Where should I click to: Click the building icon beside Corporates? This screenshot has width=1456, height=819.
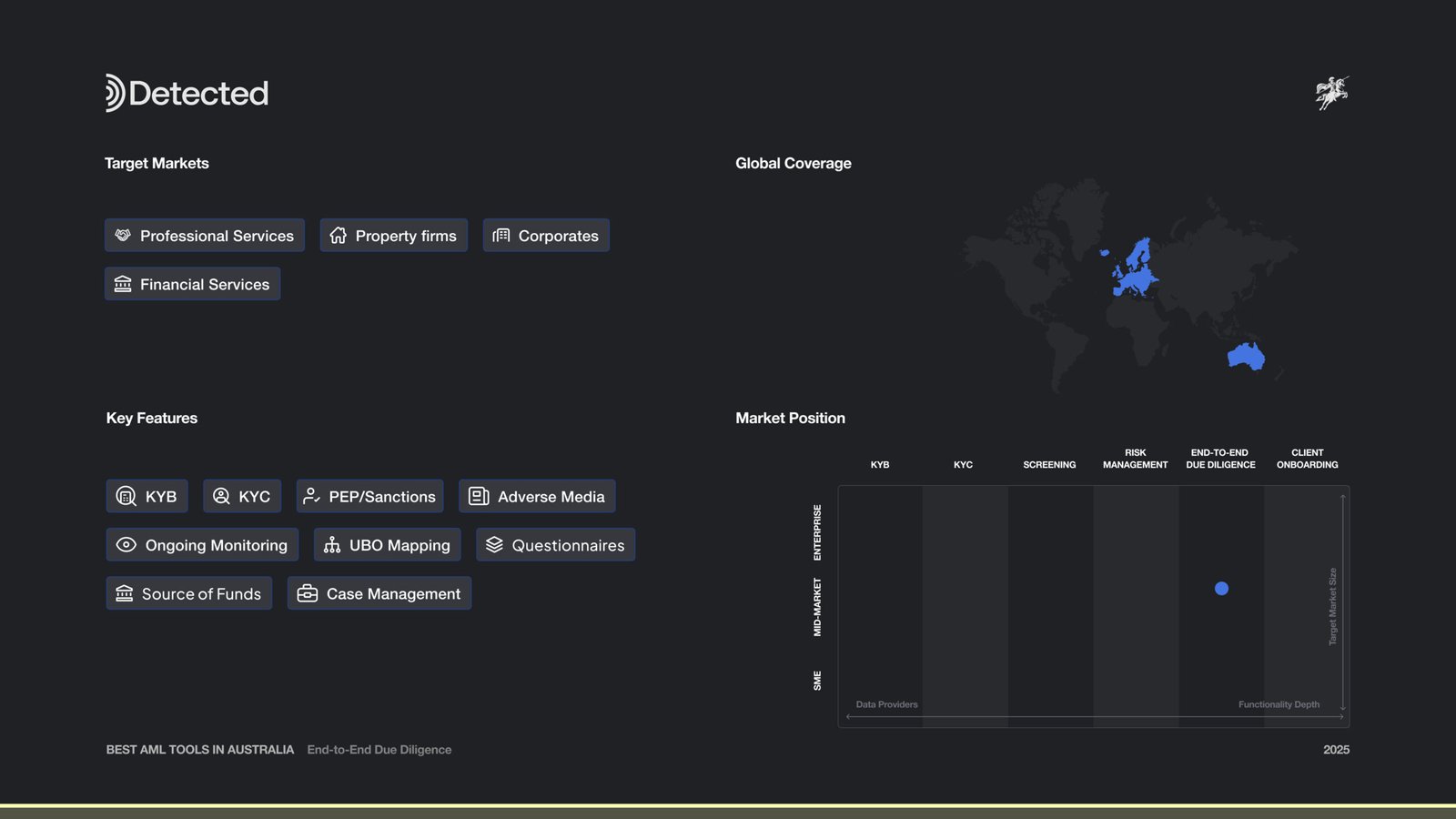[501, 236]
